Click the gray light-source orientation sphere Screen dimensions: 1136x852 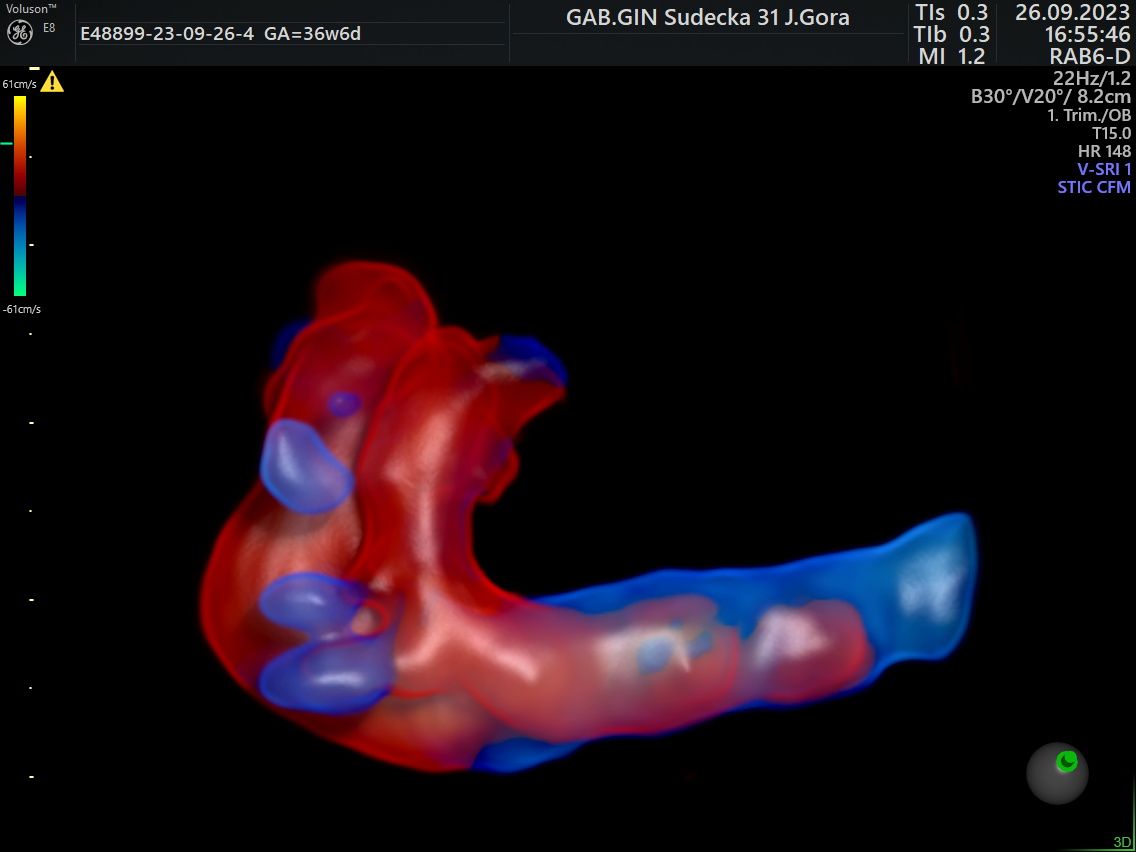[1057, 772]
